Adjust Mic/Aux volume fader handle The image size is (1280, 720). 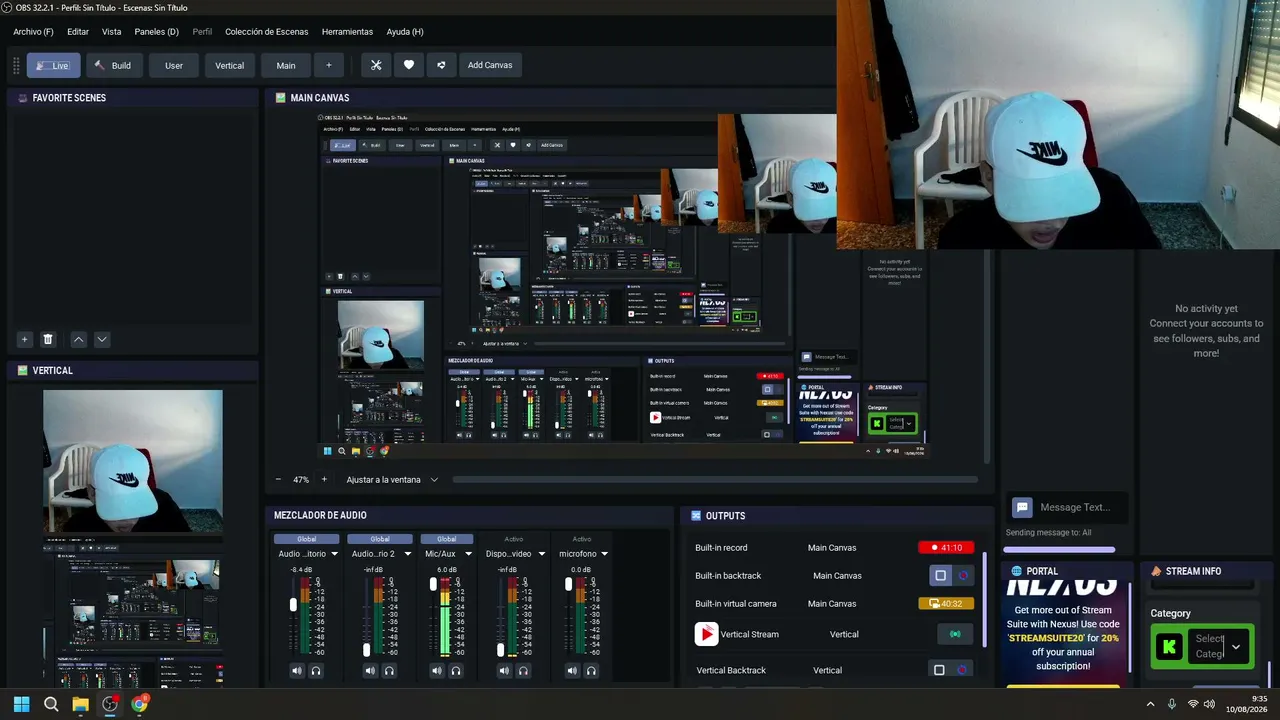point(433,584)
